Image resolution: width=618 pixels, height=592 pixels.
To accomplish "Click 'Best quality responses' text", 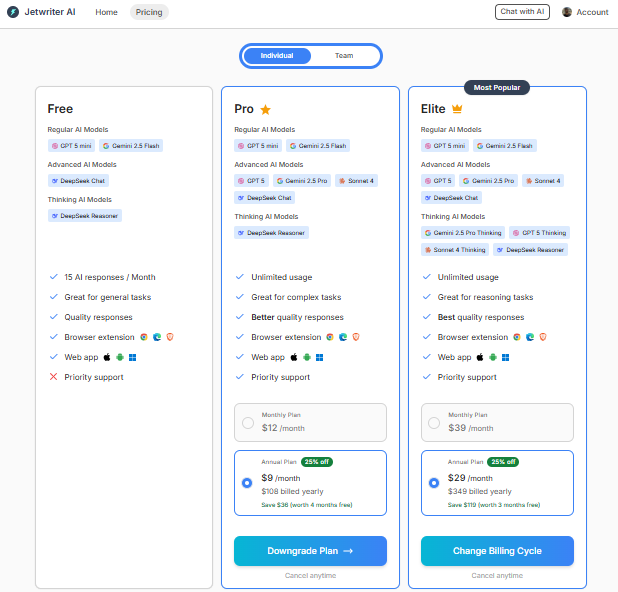I will coord(481,317).
